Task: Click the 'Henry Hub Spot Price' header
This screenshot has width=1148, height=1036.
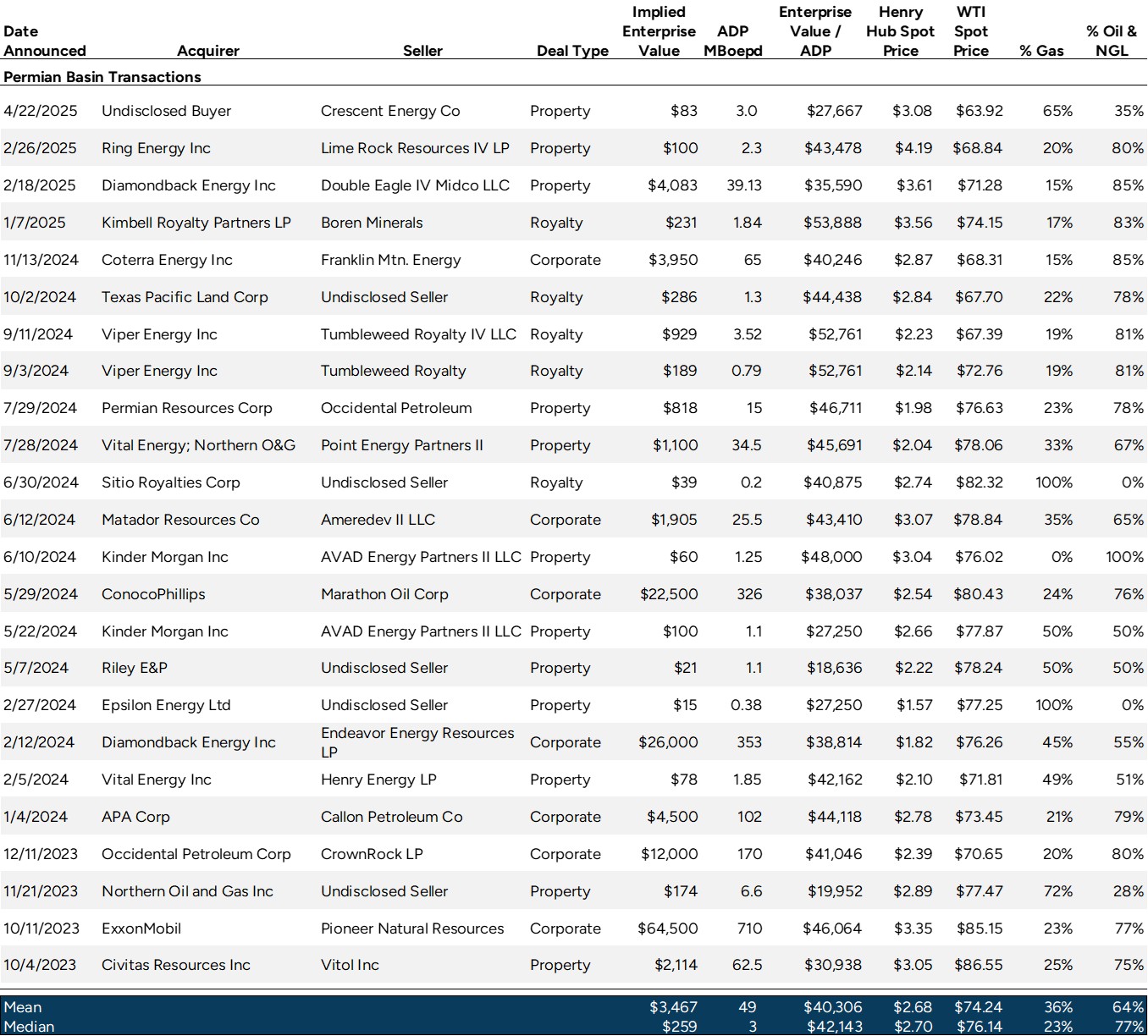Action: point(900,31)
